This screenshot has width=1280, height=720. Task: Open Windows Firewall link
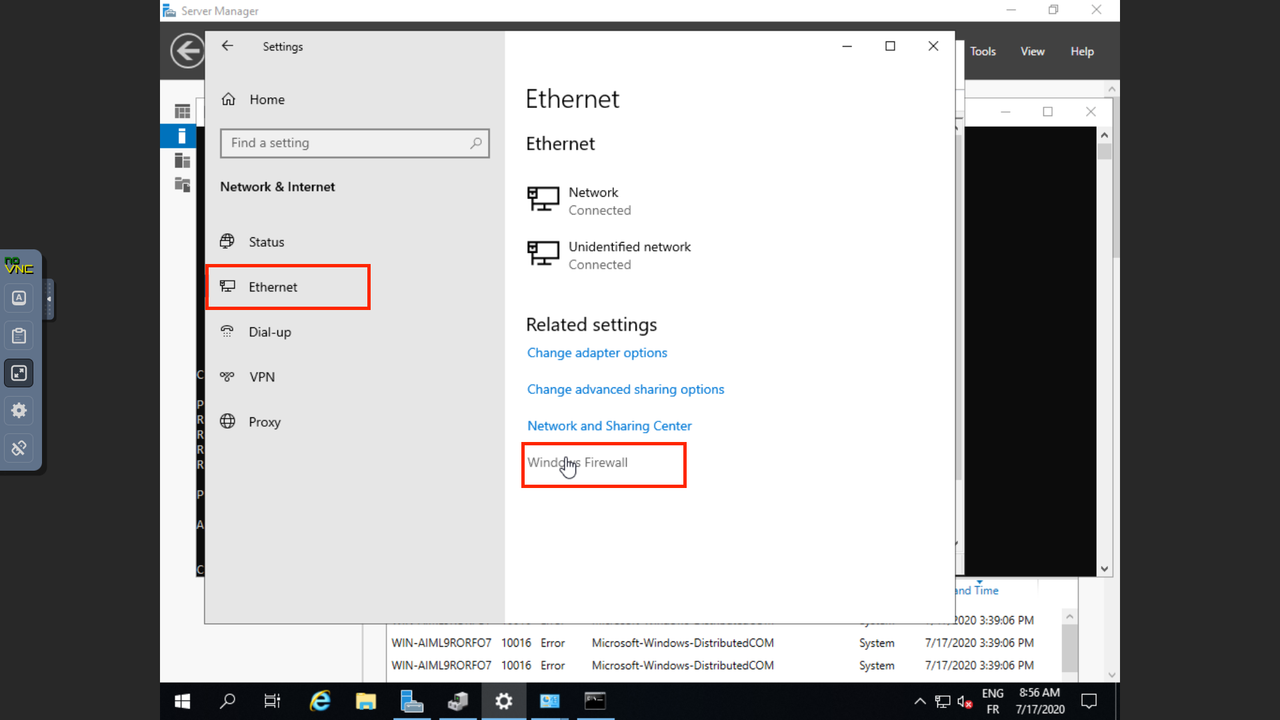coord(577,462)
